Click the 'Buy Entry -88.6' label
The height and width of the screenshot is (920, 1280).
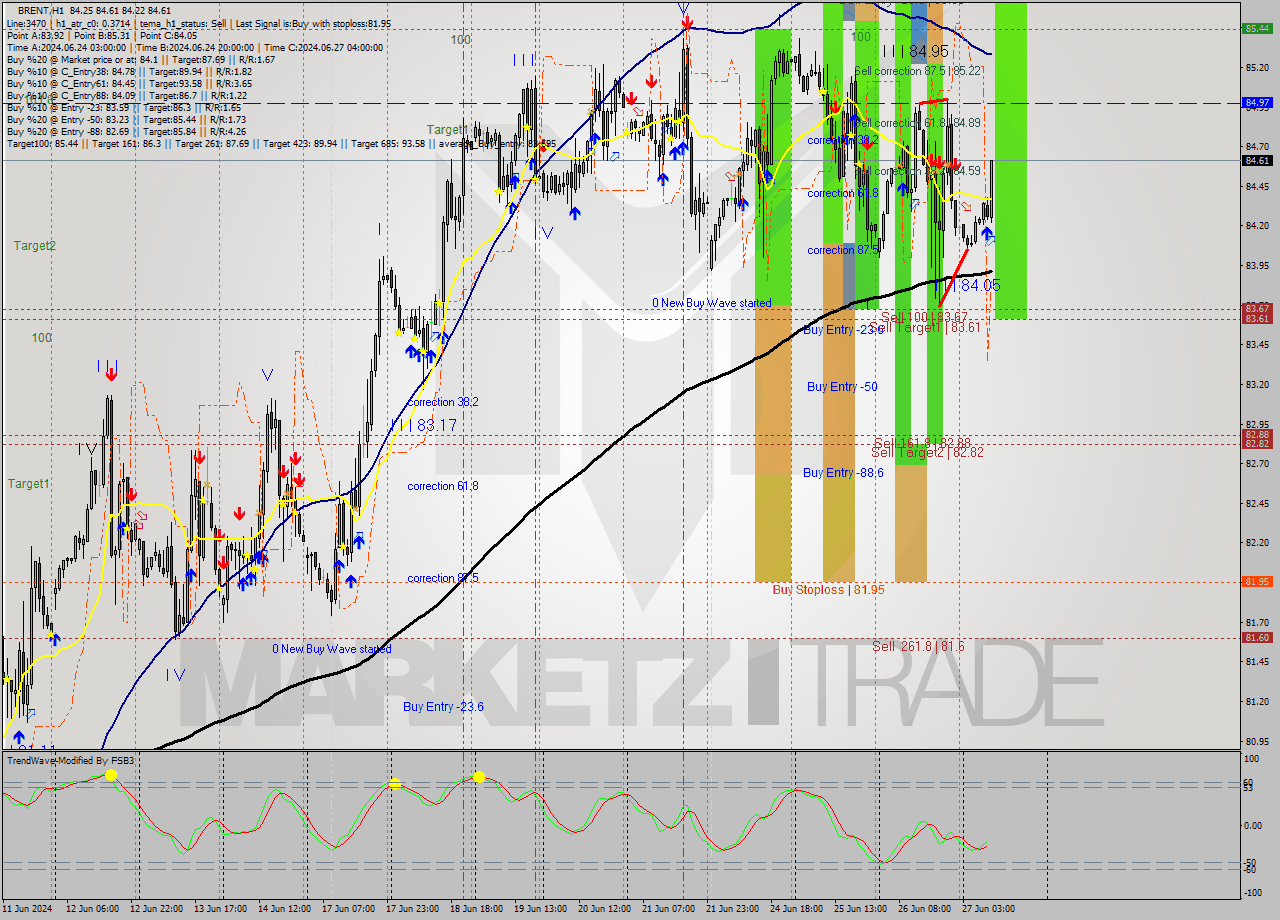pyautogui.click(x=843, y=473)
